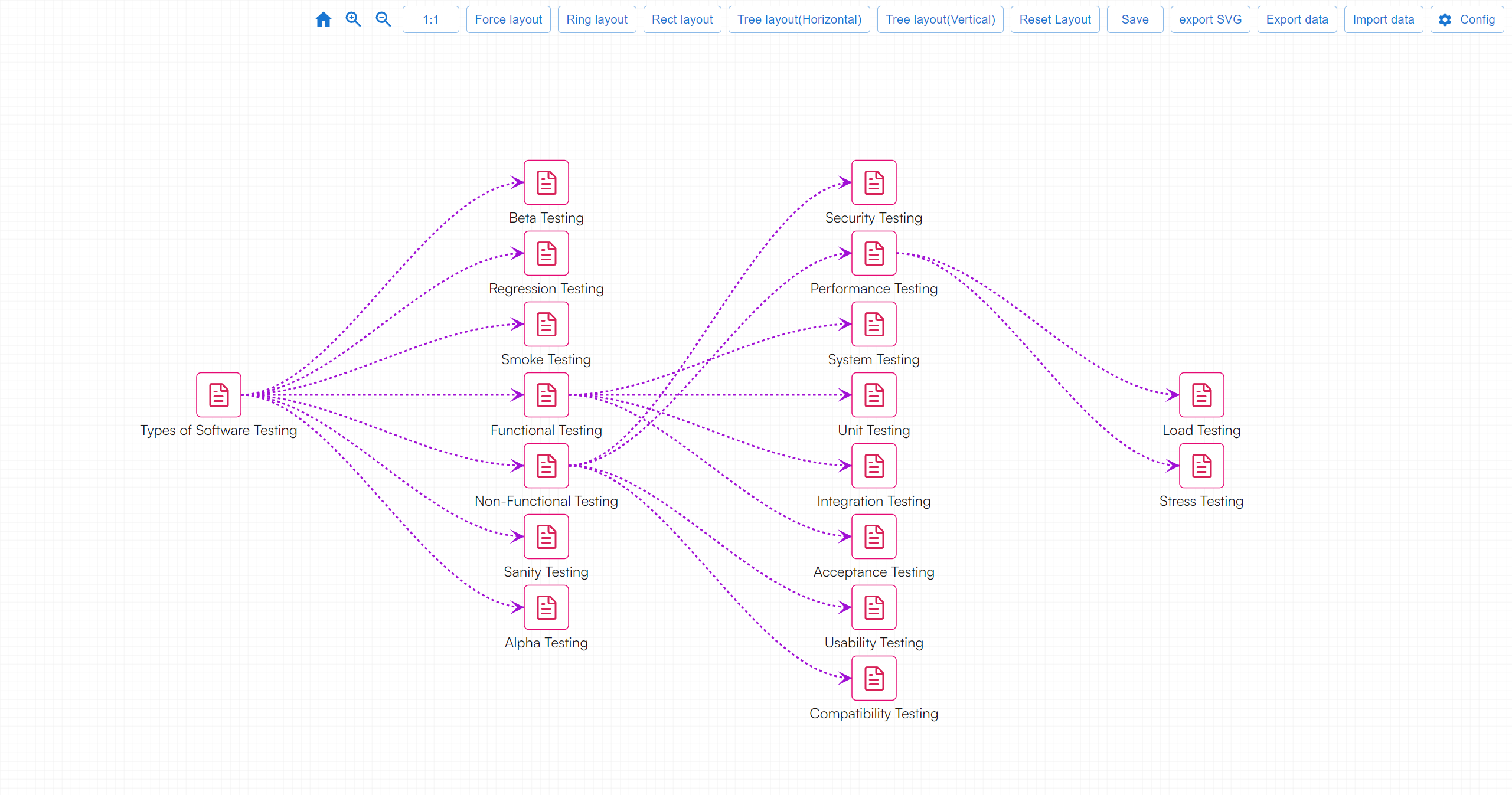
Task: Apply Tree layout(Vertical)
Action: click(x=940, y=19)
